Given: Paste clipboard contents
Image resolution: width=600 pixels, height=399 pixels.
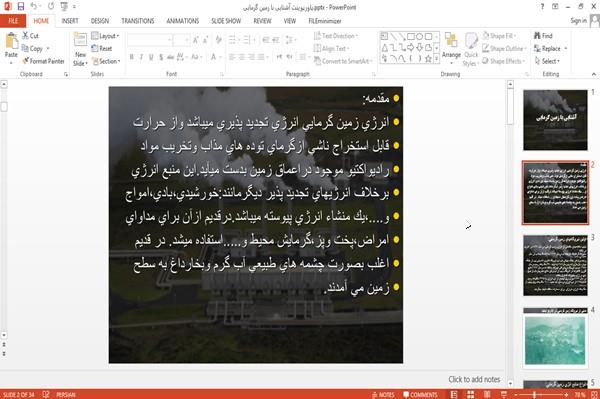Looking at the screenshot, I should click(11, 47).
